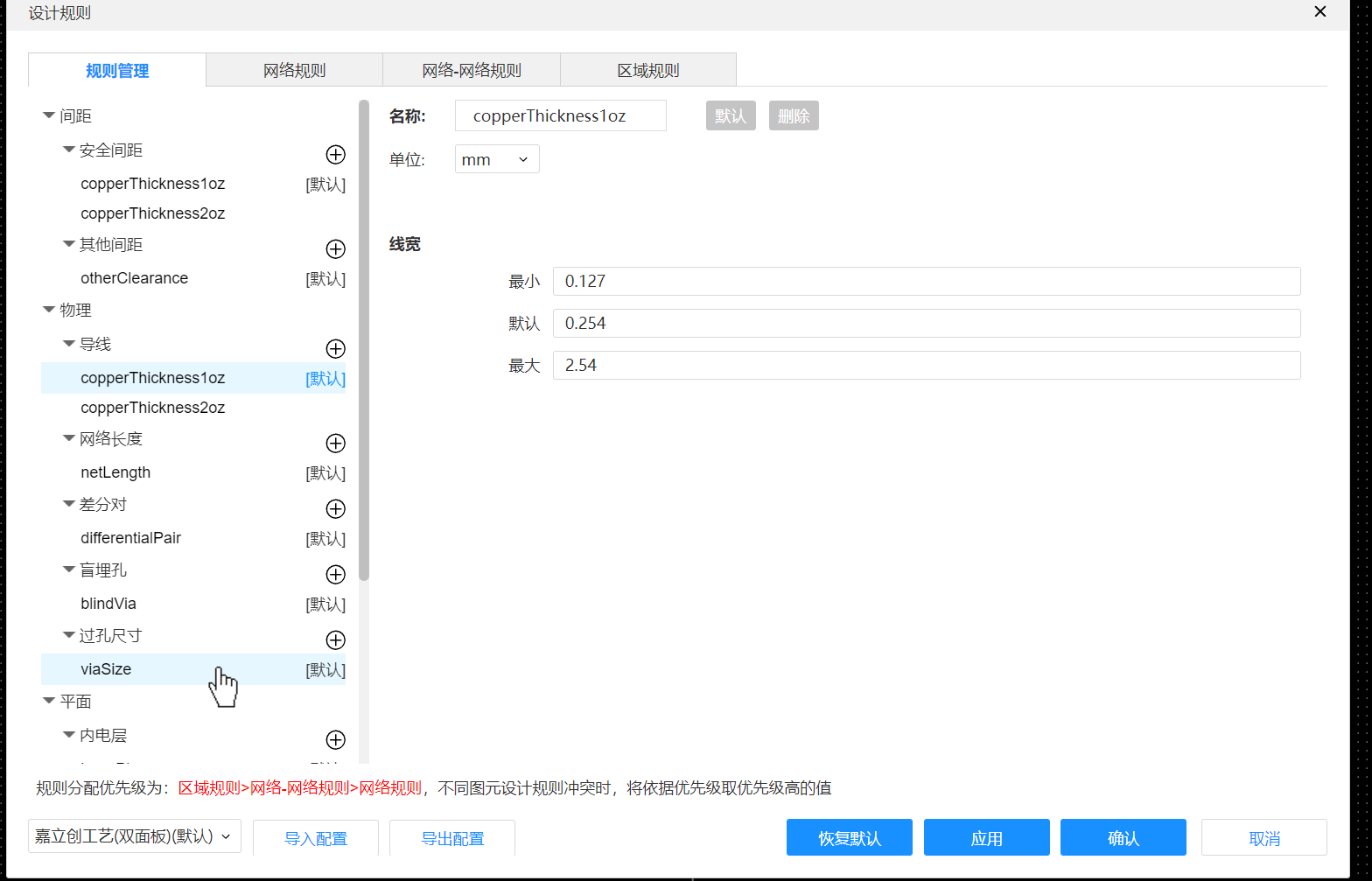Open the 区域规则 tab
The width and height of the screenshot is (1372, 881).
pos(647,71)
